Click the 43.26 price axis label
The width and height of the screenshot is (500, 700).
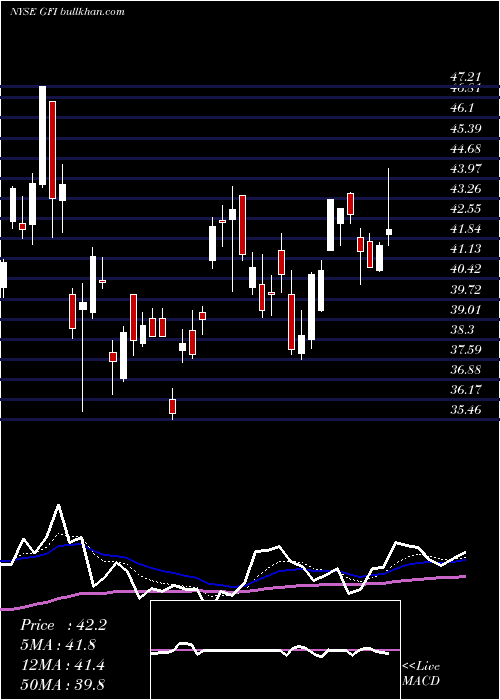click(466, 189)
